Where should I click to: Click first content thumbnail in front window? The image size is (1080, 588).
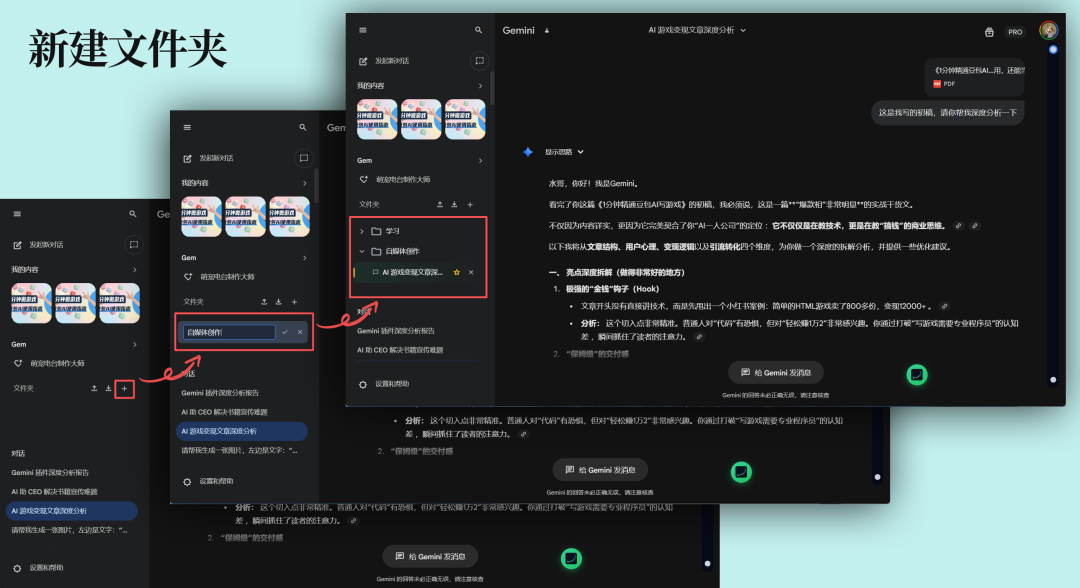(x=376, y=119)
